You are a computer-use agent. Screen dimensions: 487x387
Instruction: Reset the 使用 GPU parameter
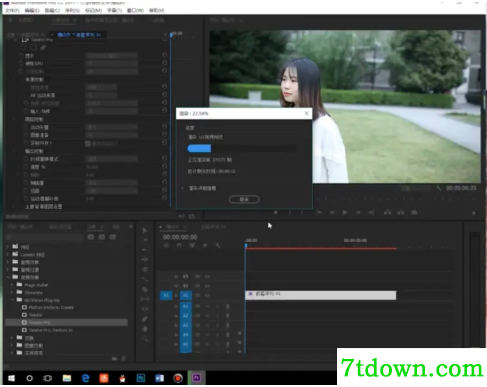[165, 63]
